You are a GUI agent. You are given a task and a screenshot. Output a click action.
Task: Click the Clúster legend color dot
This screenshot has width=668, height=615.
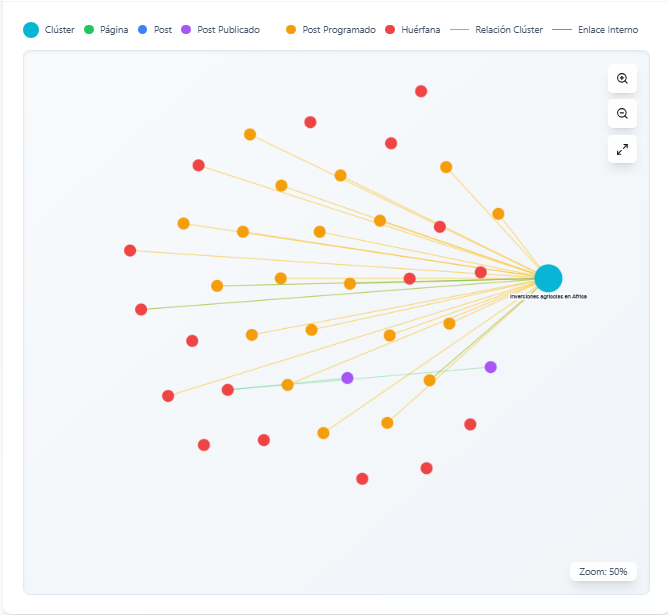(31, 30)
